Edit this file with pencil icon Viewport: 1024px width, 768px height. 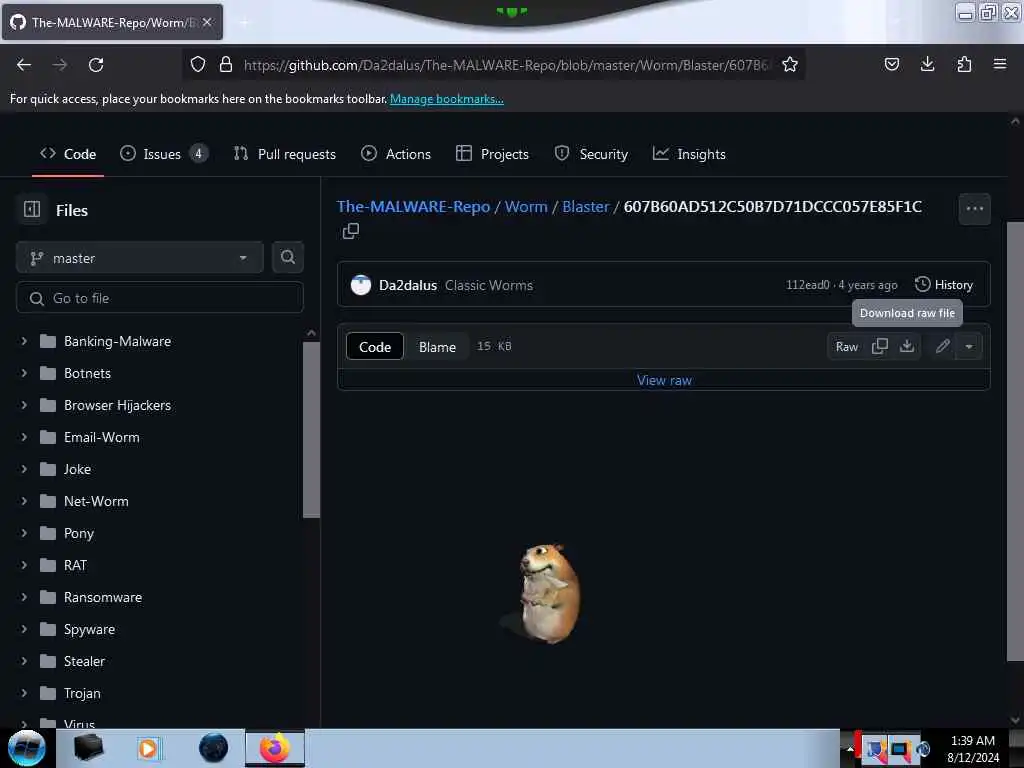click(942, 346)
